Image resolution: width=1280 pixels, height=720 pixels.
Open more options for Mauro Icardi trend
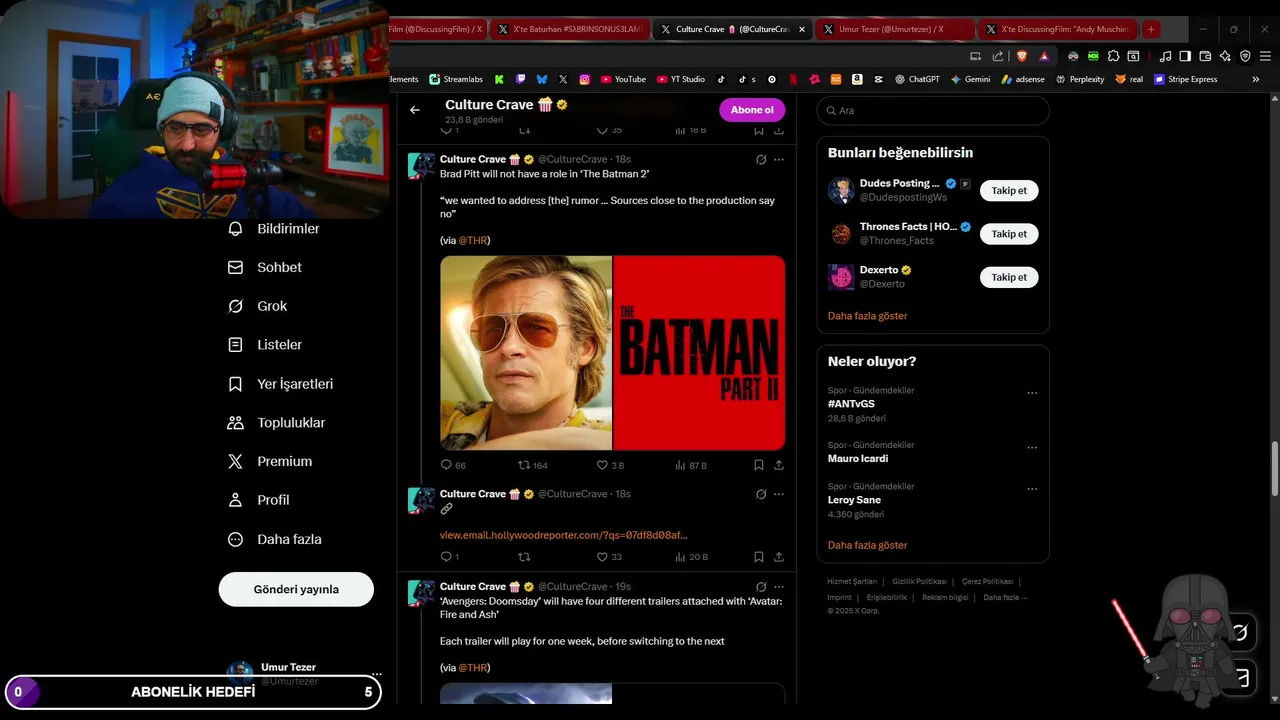(x=1032, y=448)
